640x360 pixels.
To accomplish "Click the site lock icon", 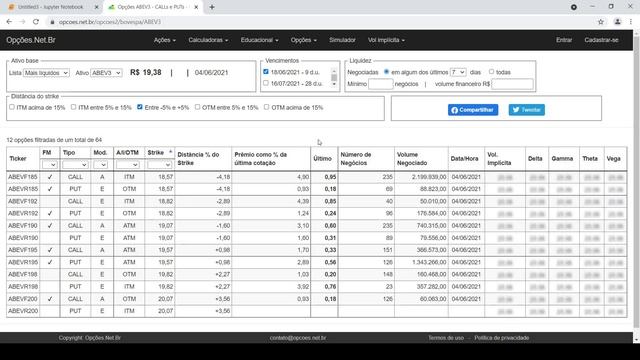I will coord(52,22).
